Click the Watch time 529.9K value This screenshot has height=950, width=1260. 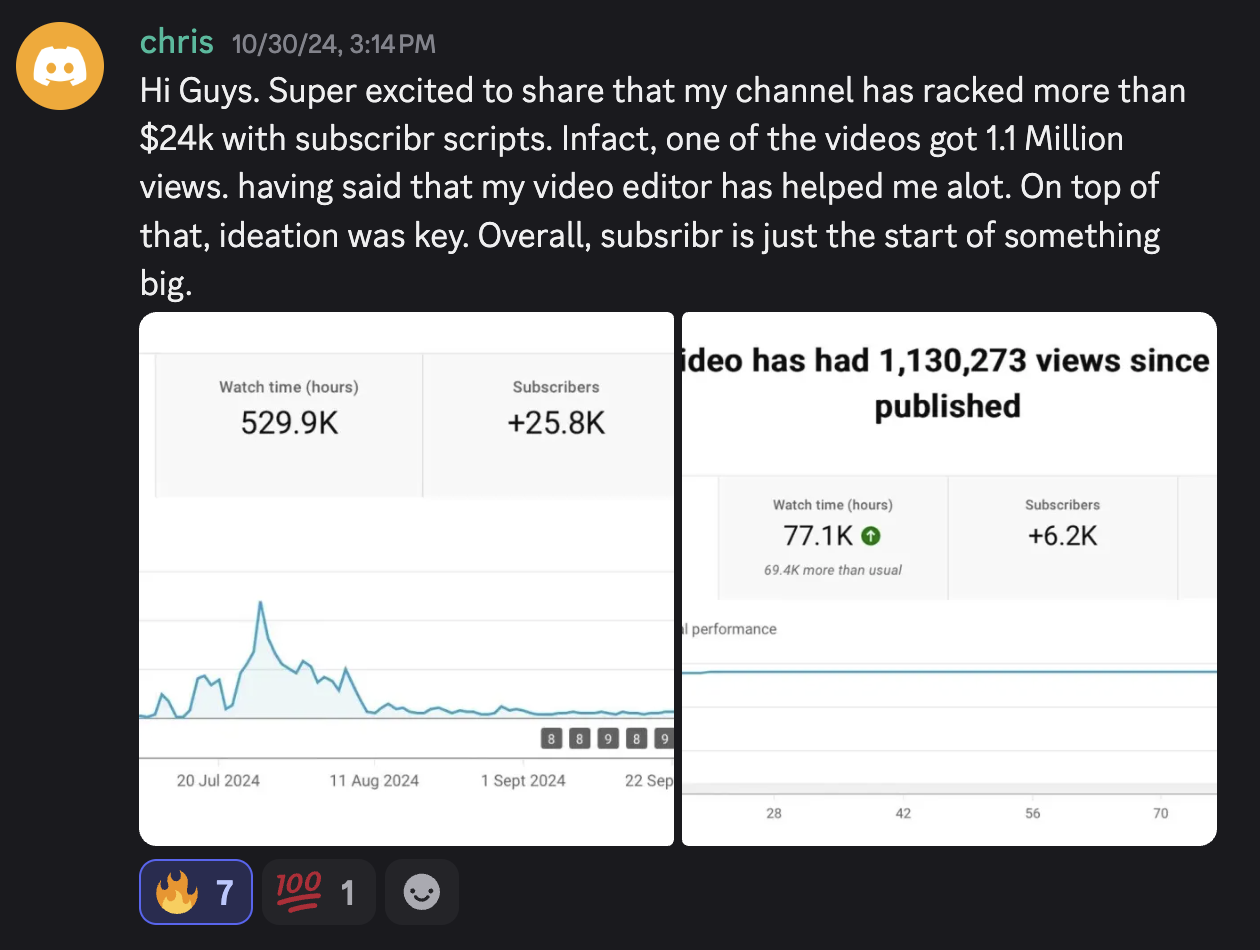(289, 424)
